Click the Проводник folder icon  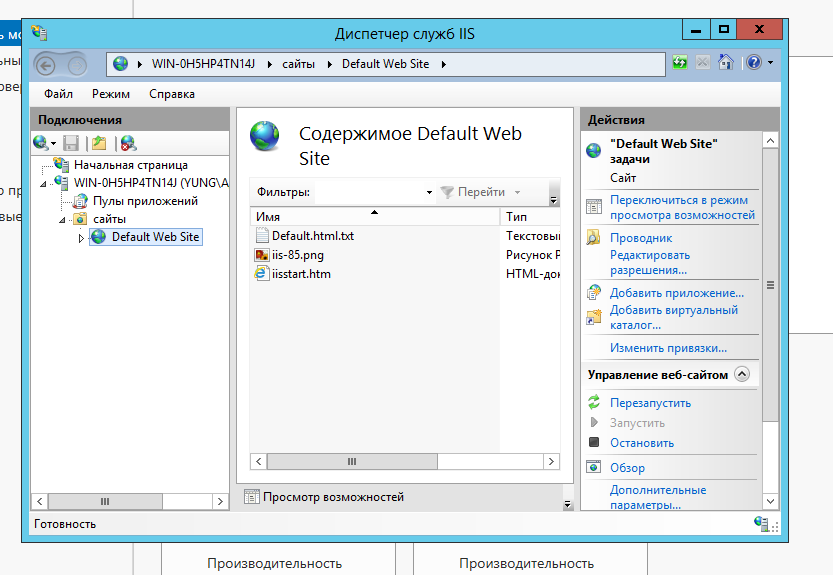(x=593, y=237)
